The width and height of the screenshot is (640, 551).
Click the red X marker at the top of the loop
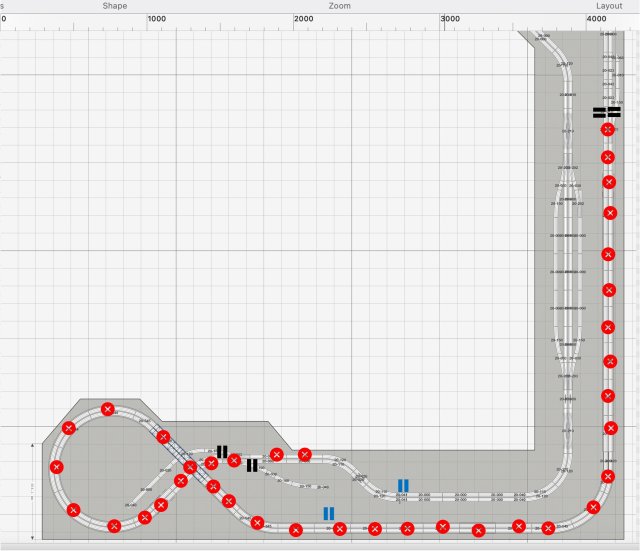pos(108,409)
